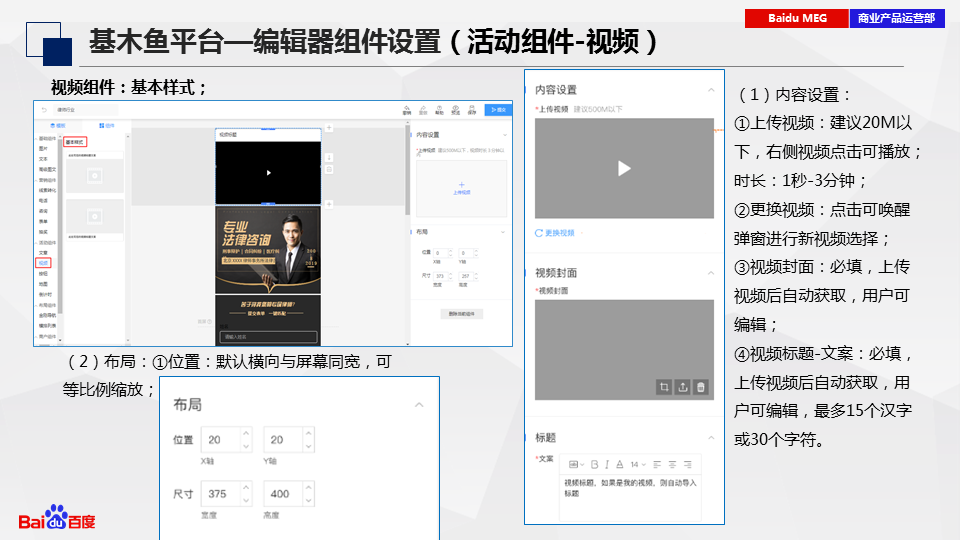Click the undo (撤销) toolbar icon

click(x=407, y=110)
